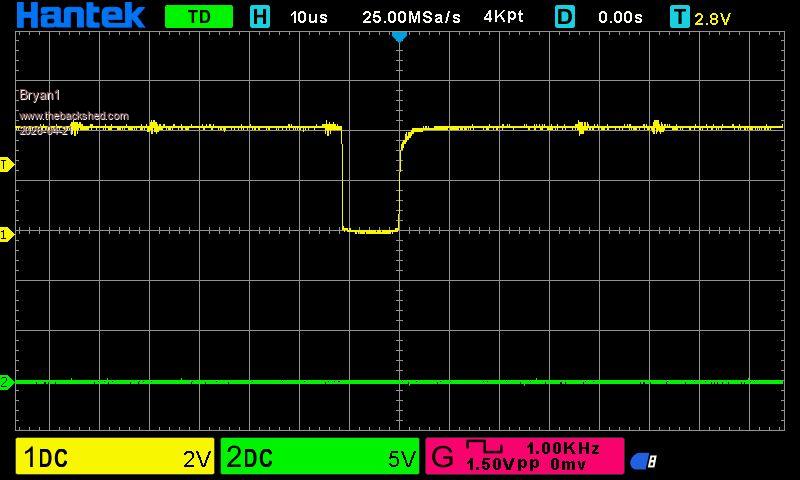Image resolution: width=800 pixels, height=480 pixels.
Task: Open the 10us timebase setting
Action: (311, 17)
